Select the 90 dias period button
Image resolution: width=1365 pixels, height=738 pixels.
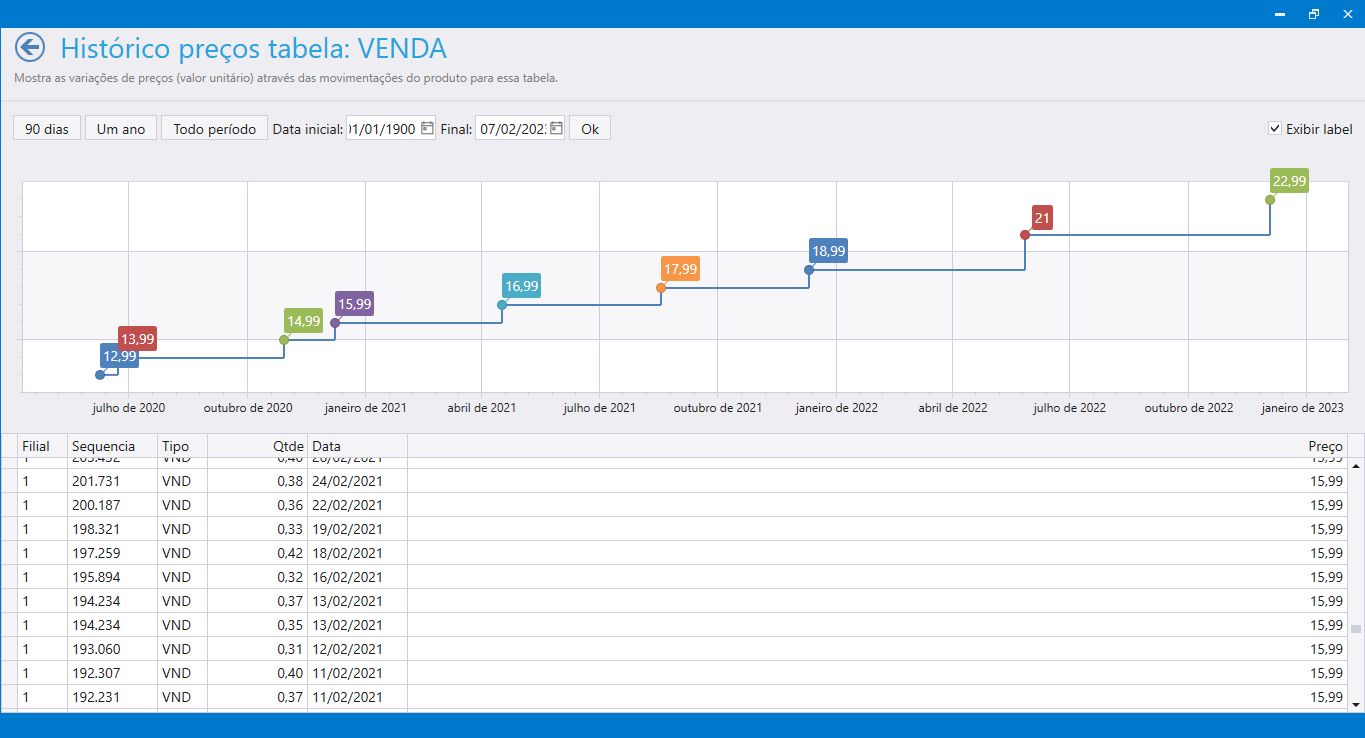[47, 129]
